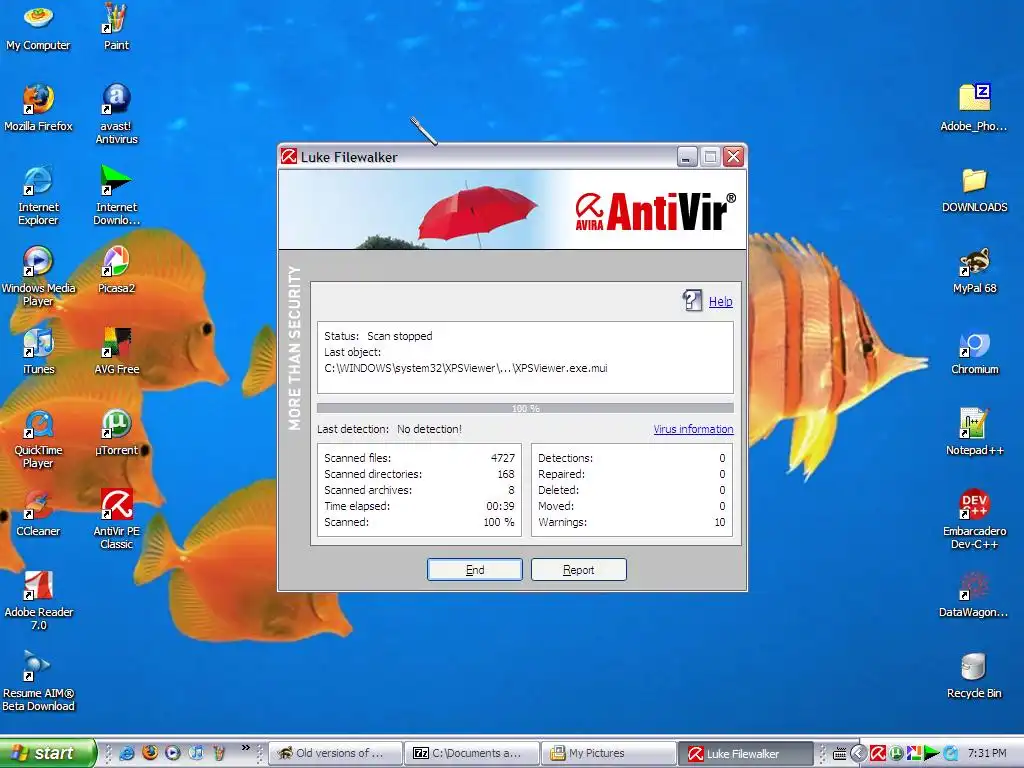Open CCleaner desktop shortcut
This screenshot has height=768, width=1024.
coord(38,513)
